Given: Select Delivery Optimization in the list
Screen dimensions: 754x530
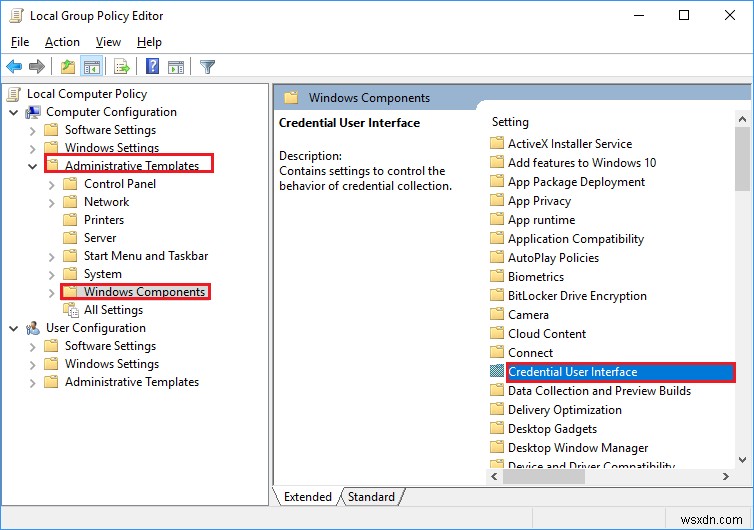Looking at the screenshot, I should click(x=565, y=410).
